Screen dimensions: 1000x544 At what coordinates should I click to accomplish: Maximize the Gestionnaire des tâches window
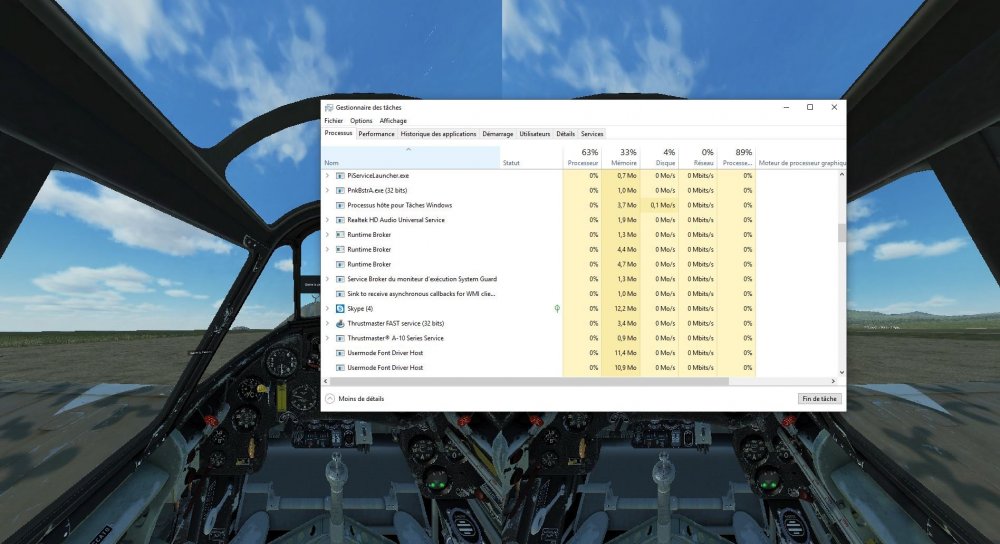[810, 107]
